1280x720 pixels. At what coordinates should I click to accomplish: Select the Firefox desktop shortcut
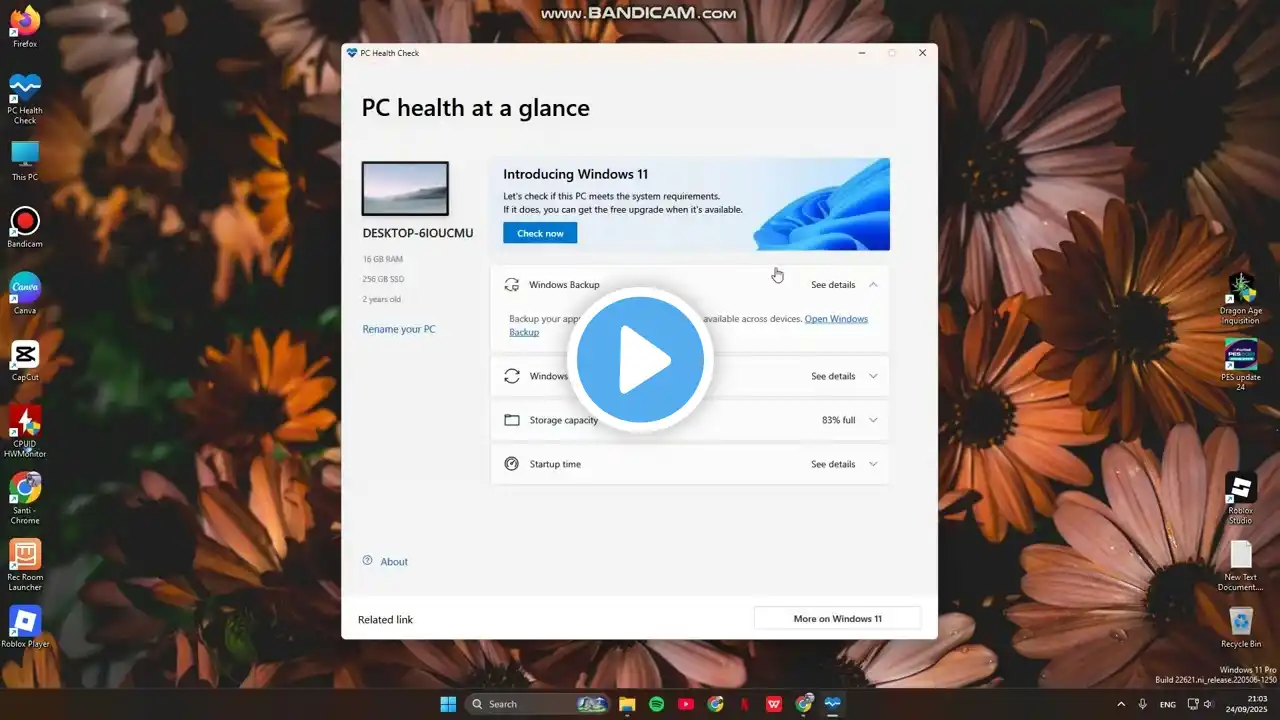tap(25, 26)
